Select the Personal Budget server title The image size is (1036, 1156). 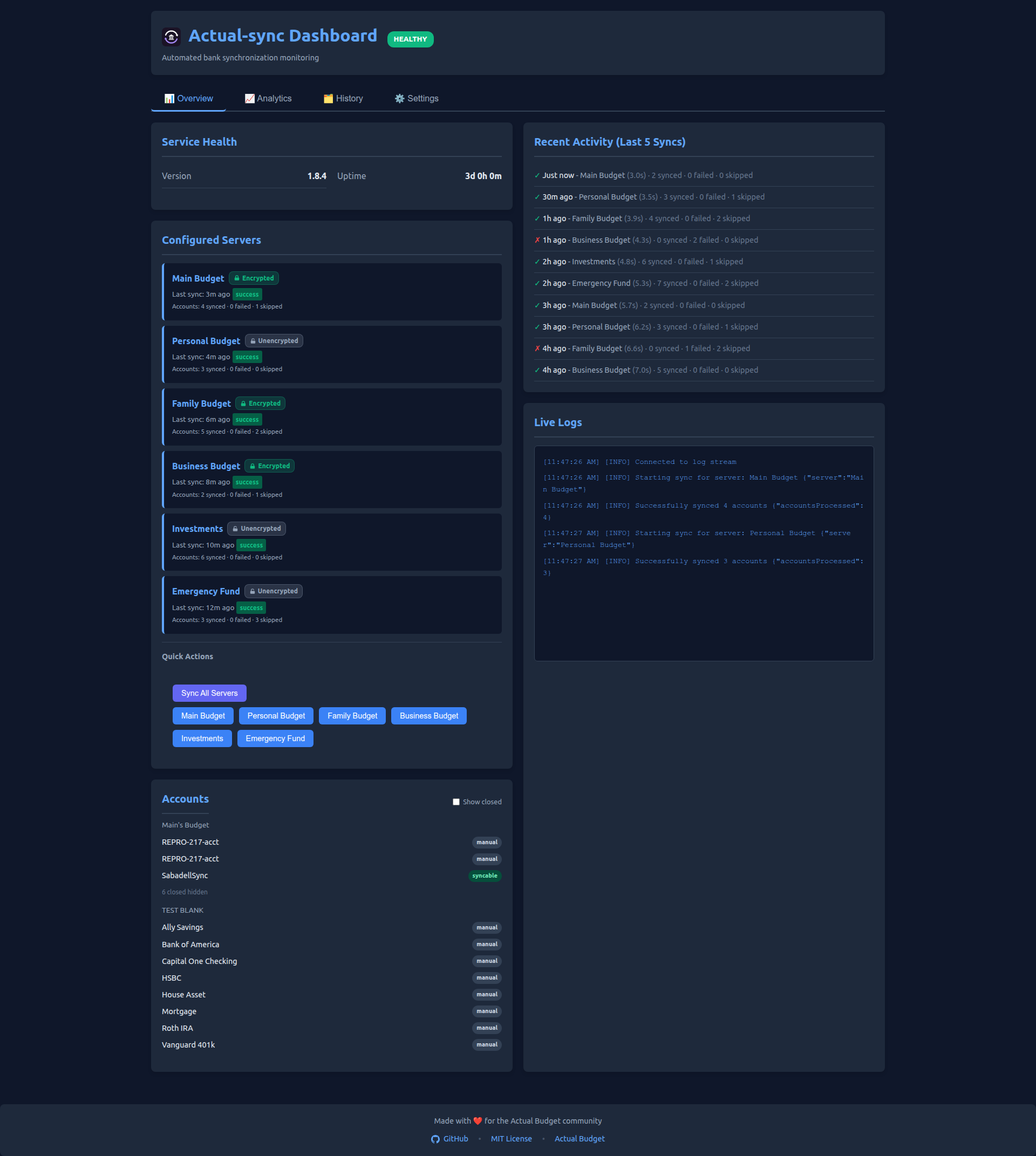(x=206, y=341)
